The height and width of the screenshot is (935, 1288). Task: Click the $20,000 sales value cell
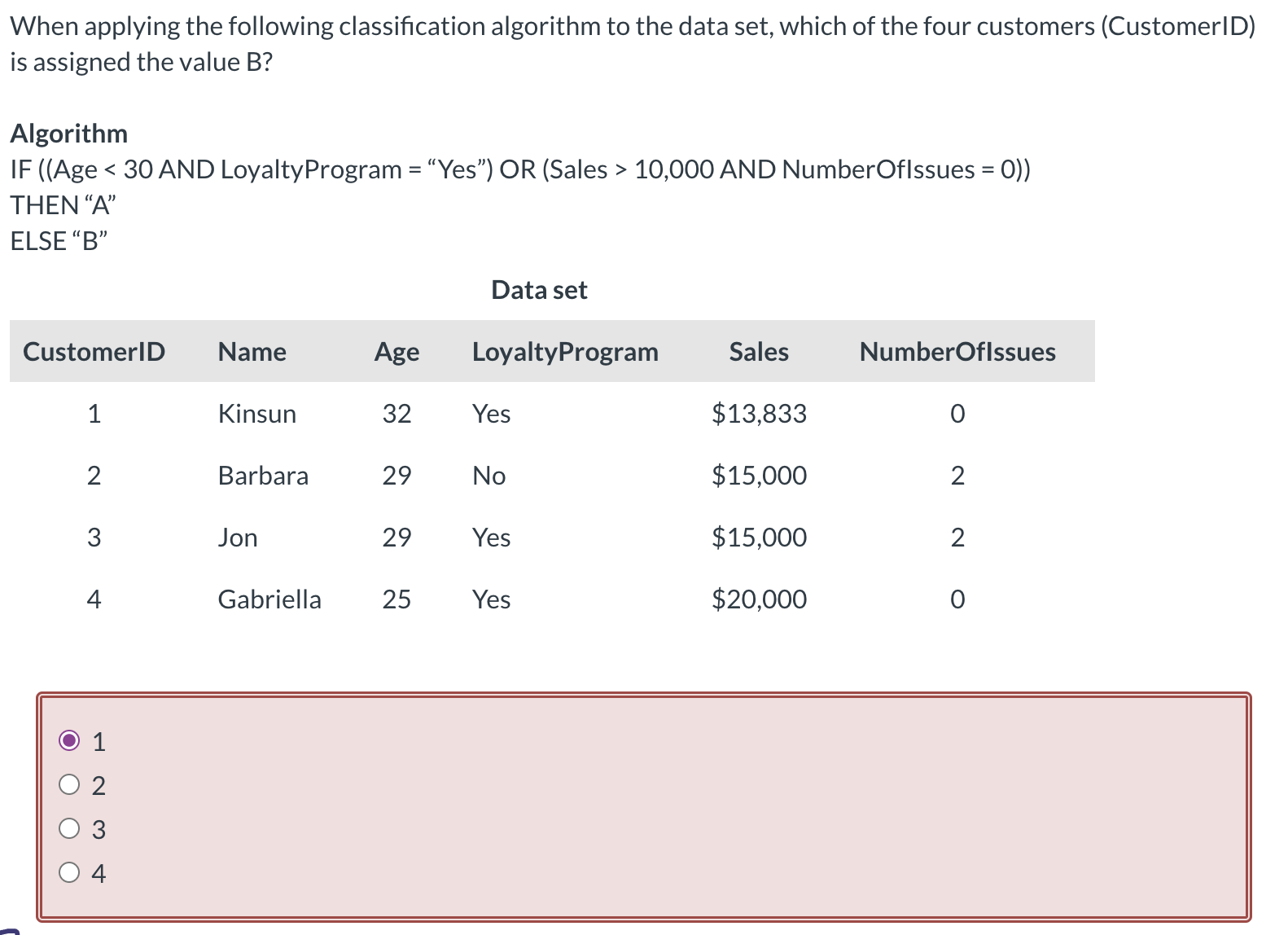click(758, 599)
